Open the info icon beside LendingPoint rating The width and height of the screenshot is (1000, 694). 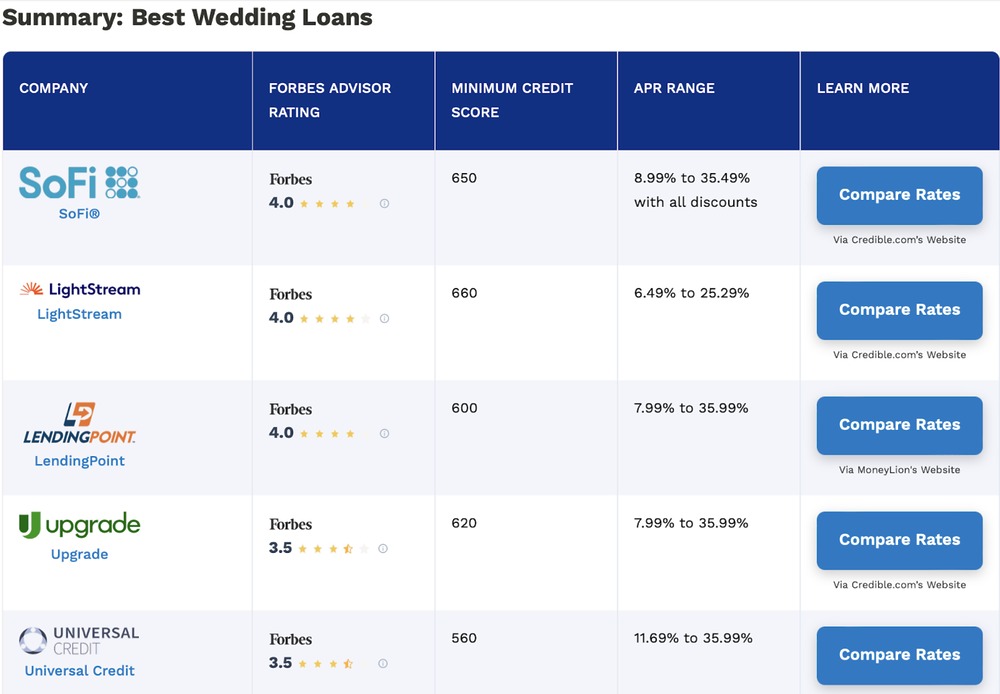385,433
